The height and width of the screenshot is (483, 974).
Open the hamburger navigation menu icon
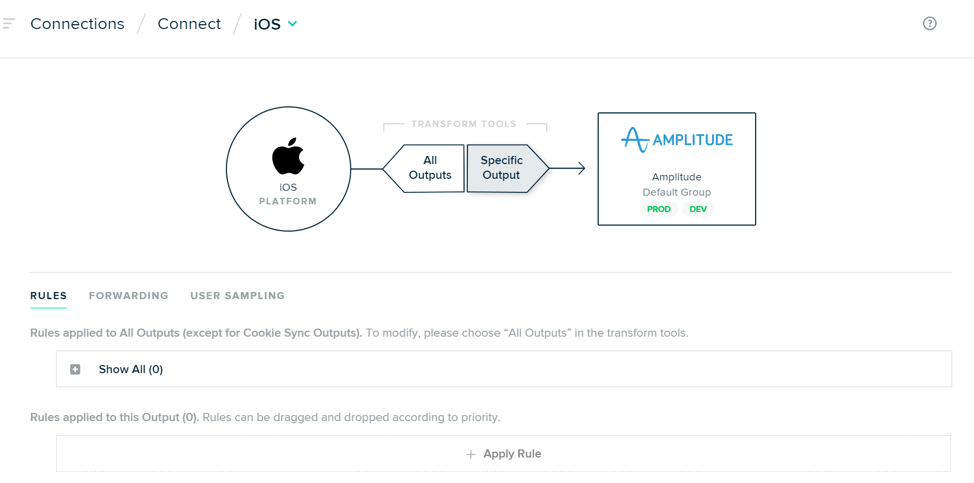coord(8,24)
